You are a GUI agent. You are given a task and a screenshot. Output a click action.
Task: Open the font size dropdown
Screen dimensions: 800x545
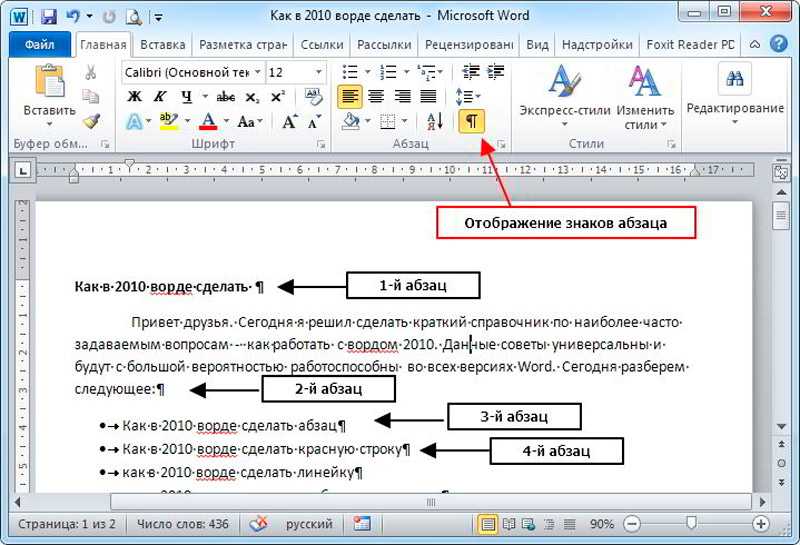(319, 72)
